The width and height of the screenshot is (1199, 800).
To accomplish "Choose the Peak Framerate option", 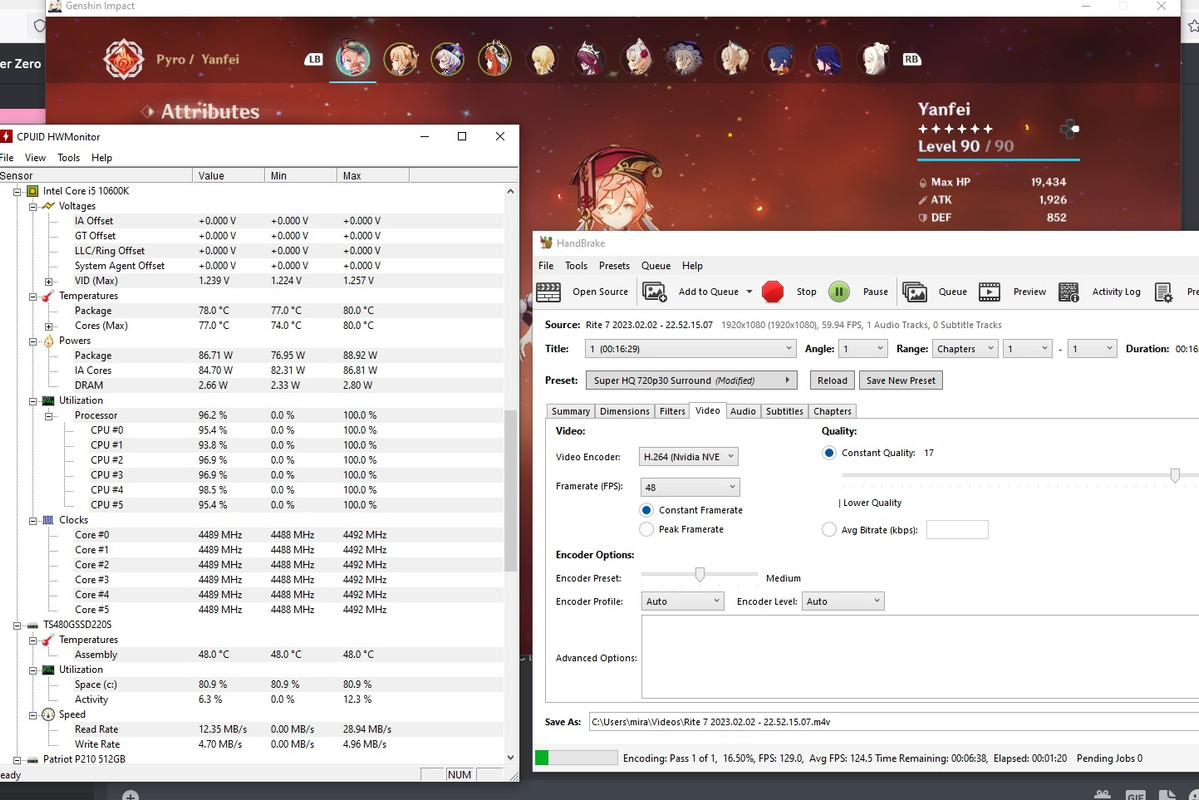I will 647,529.
